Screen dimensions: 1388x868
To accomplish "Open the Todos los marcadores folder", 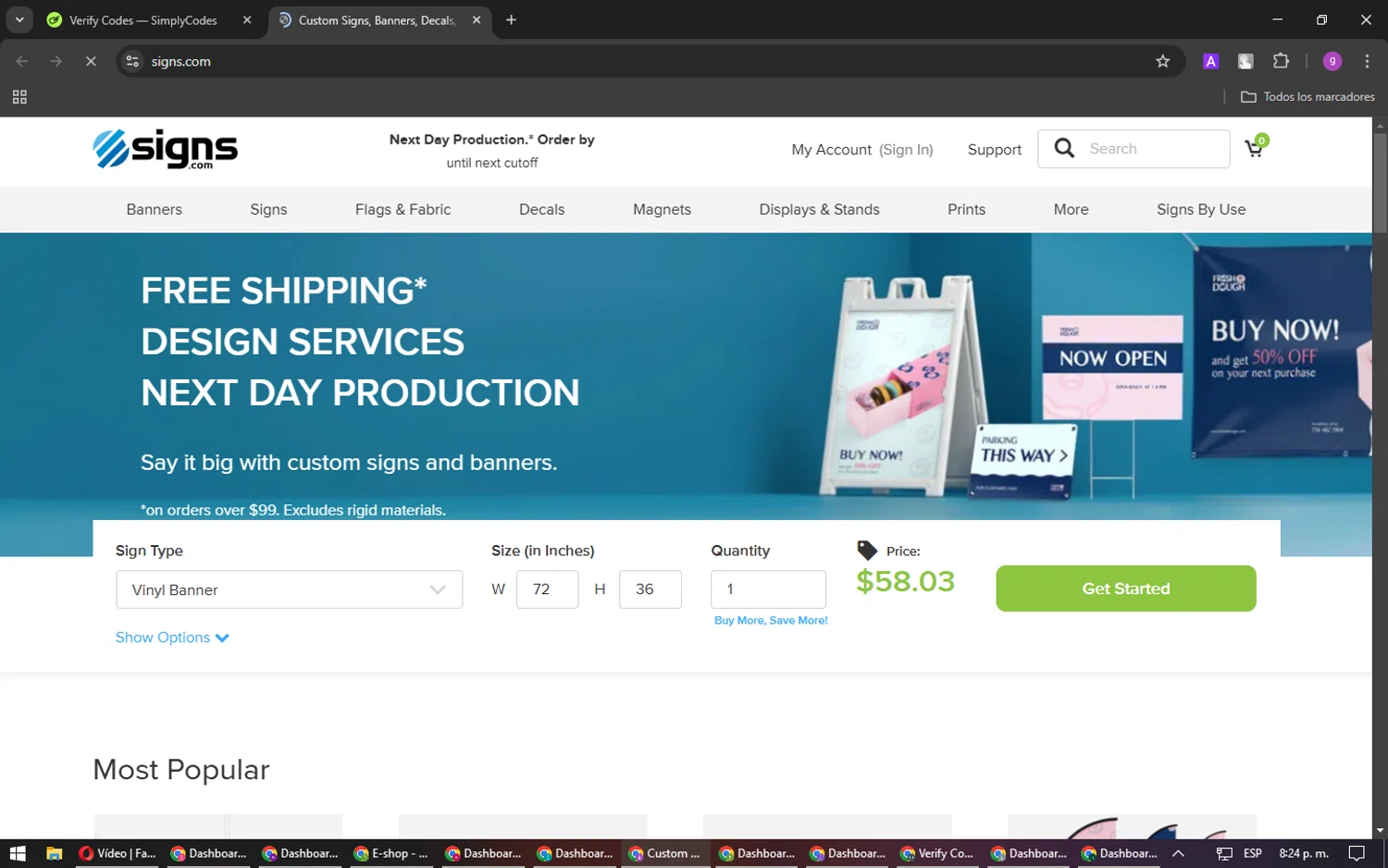I will [1307, 96].
